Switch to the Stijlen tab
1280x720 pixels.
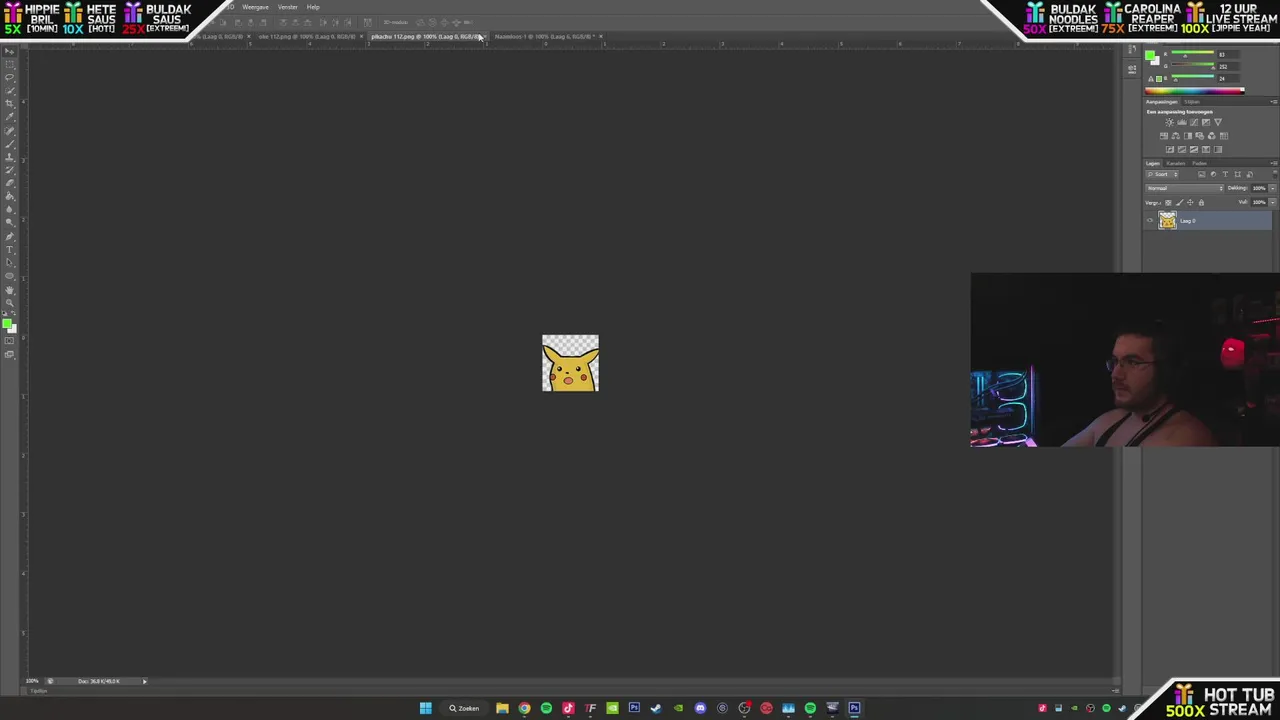coord(1192,102)
